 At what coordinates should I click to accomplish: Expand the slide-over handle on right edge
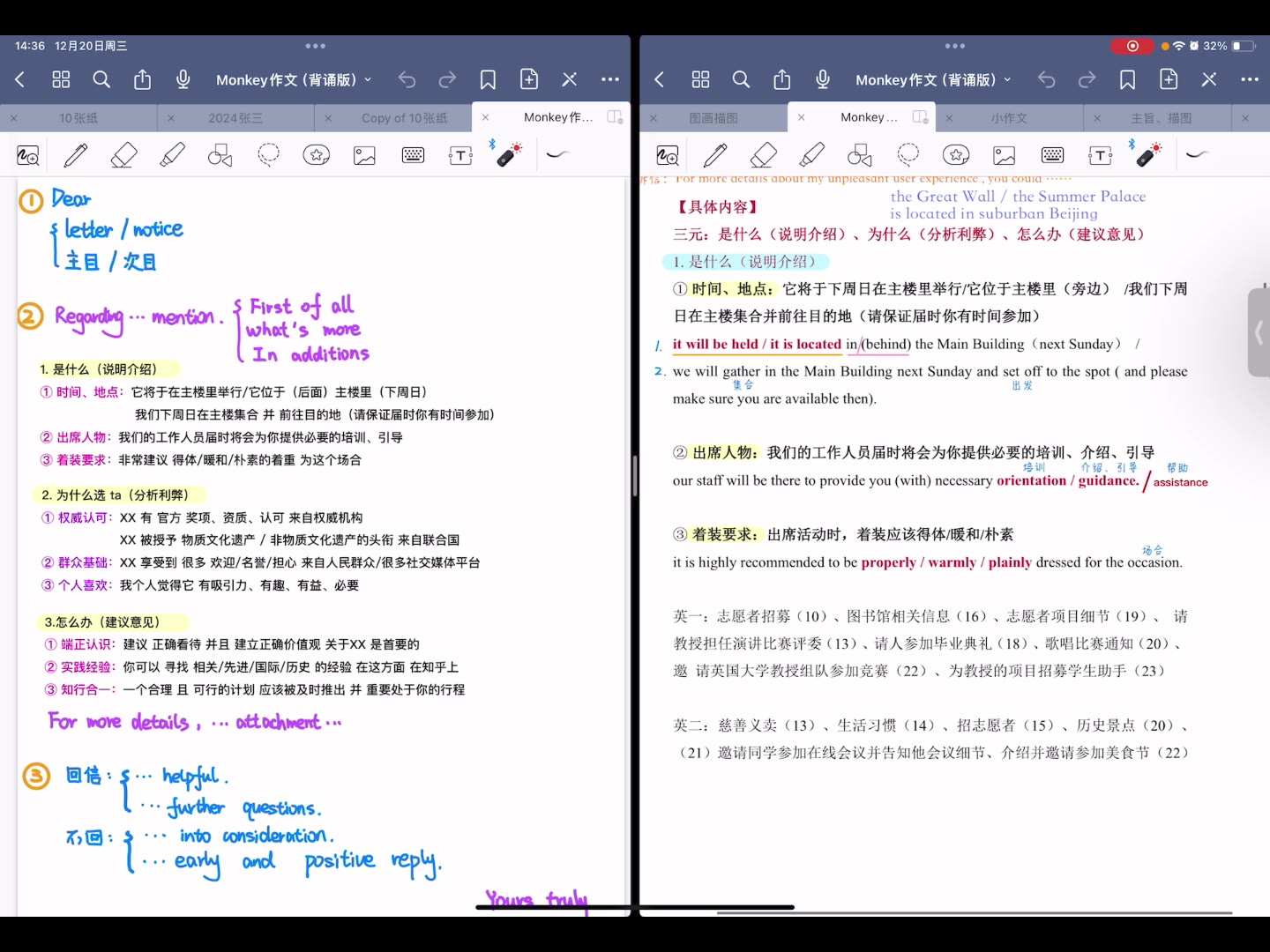(x=1259, y=332)
